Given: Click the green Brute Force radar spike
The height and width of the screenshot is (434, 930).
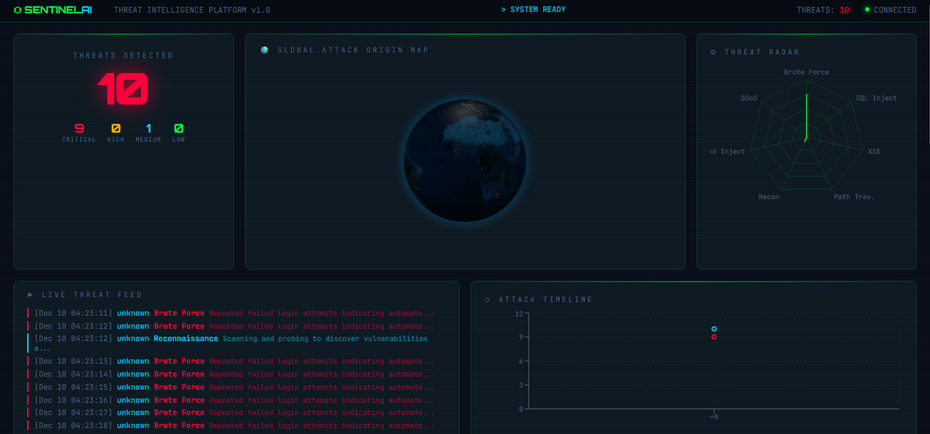Looking at the screenshot, I should pos(807,117).
